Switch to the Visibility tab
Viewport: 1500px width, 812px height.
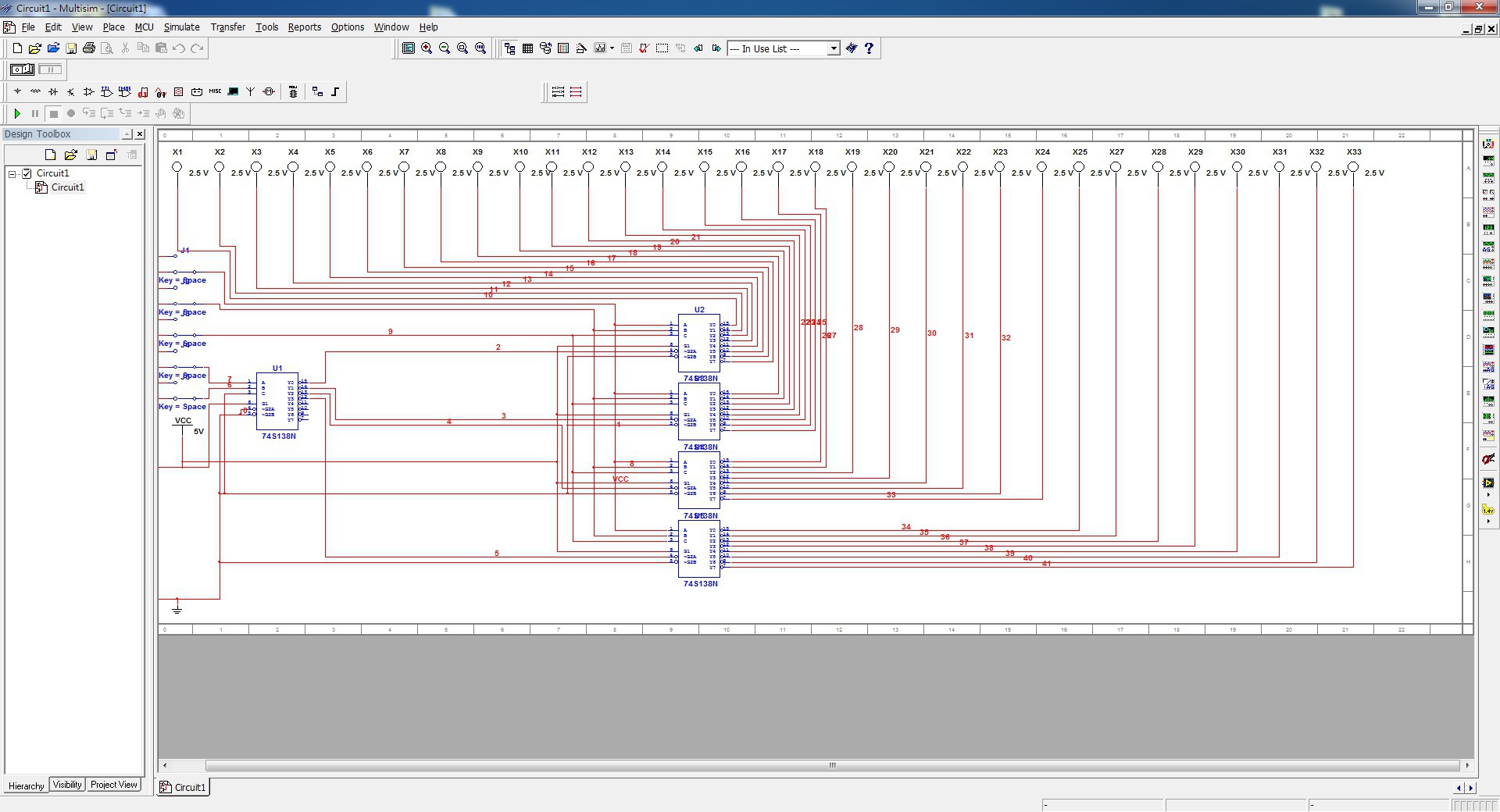point(67,785)
